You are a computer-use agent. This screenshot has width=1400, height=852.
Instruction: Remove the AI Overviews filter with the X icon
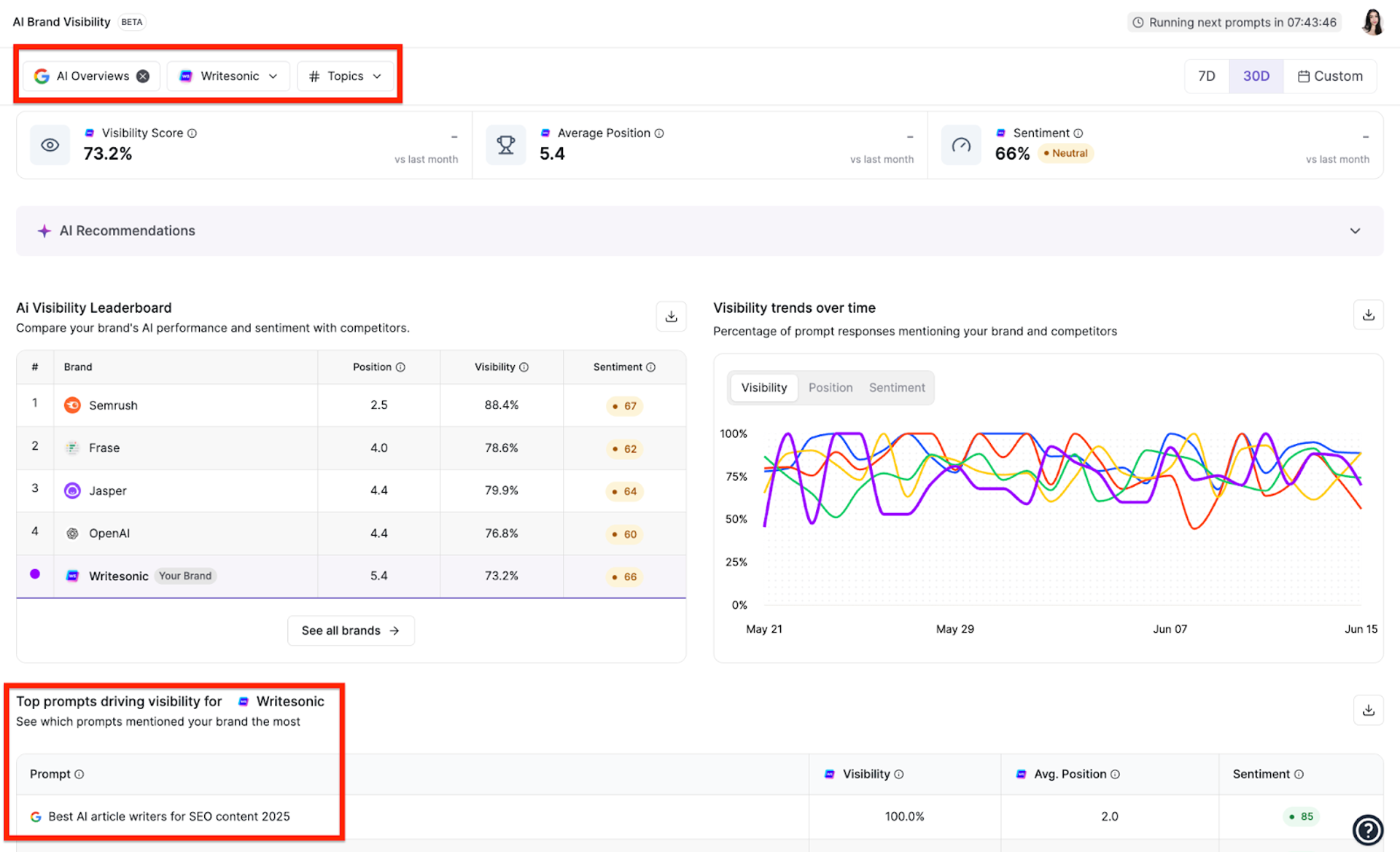(x=143, y=76)
